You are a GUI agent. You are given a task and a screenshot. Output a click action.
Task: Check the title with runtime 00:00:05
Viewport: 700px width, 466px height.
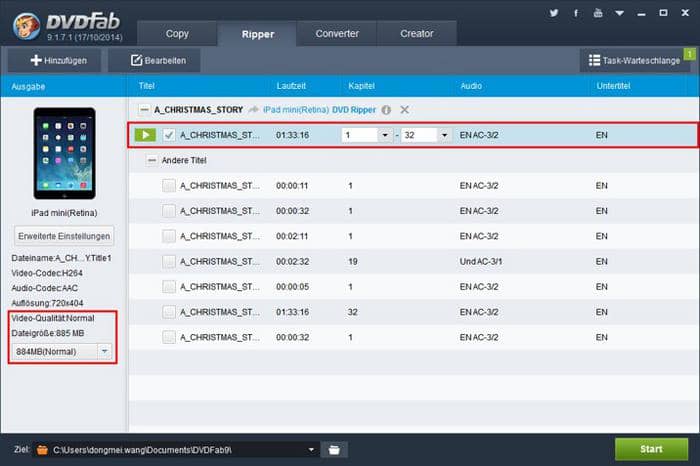pos(169,287)
